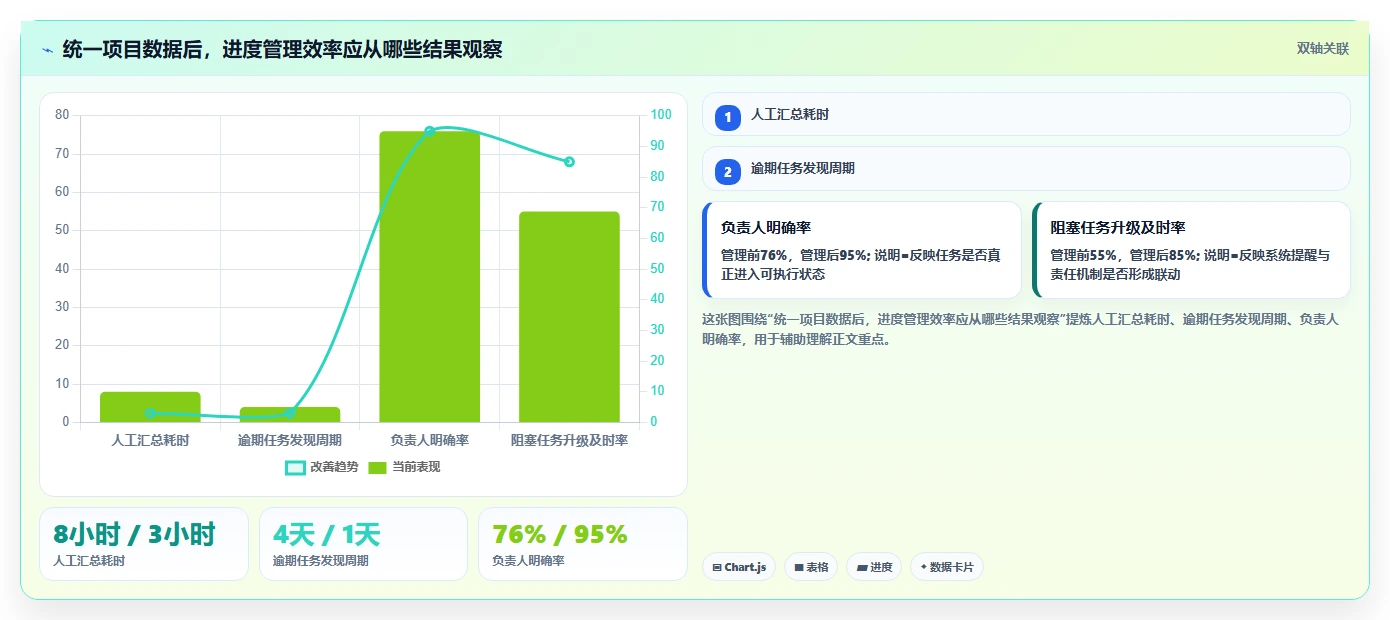Click the 双轴关联 label in the header

coord(1323,49)
